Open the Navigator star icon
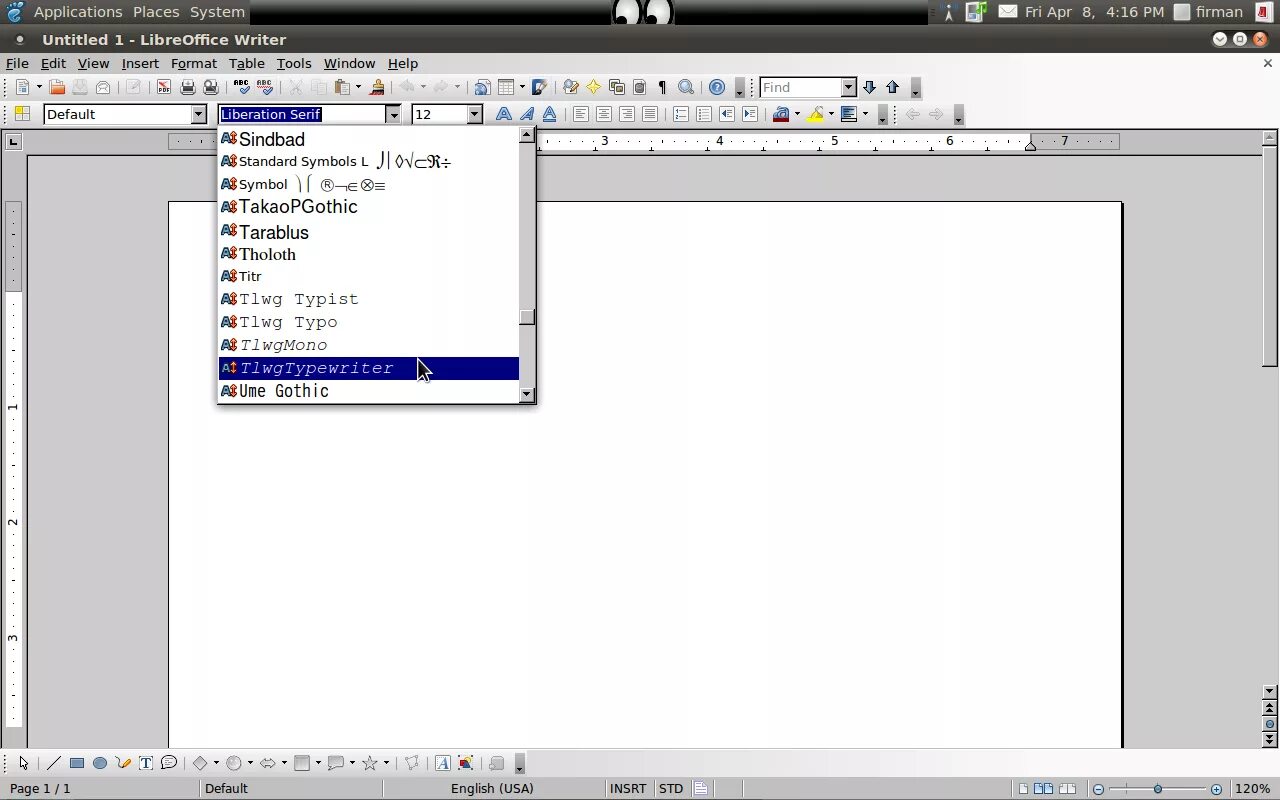 point(594,87)
